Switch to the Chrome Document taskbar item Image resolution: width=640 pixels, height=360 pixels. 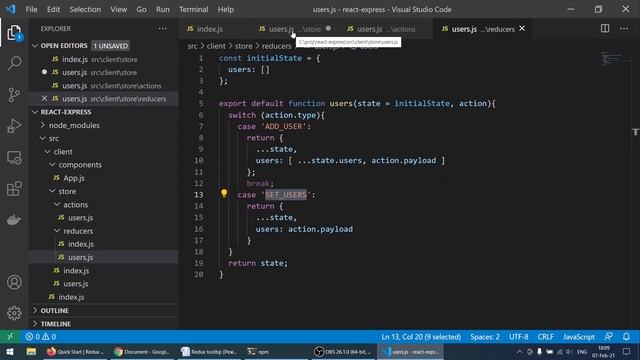(x=142, y=351)
